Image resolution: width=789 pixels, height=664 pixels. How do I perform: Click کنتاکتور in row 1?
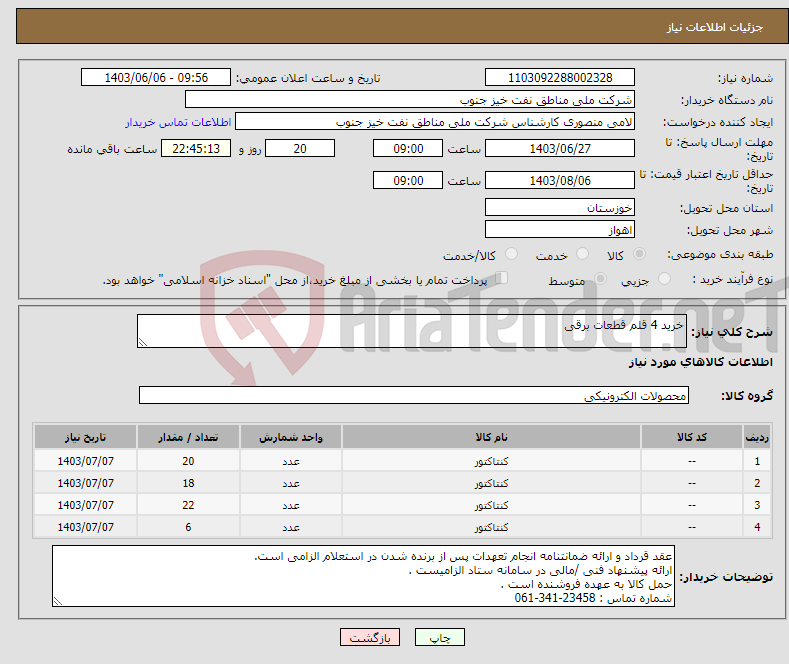coord(491,461)
